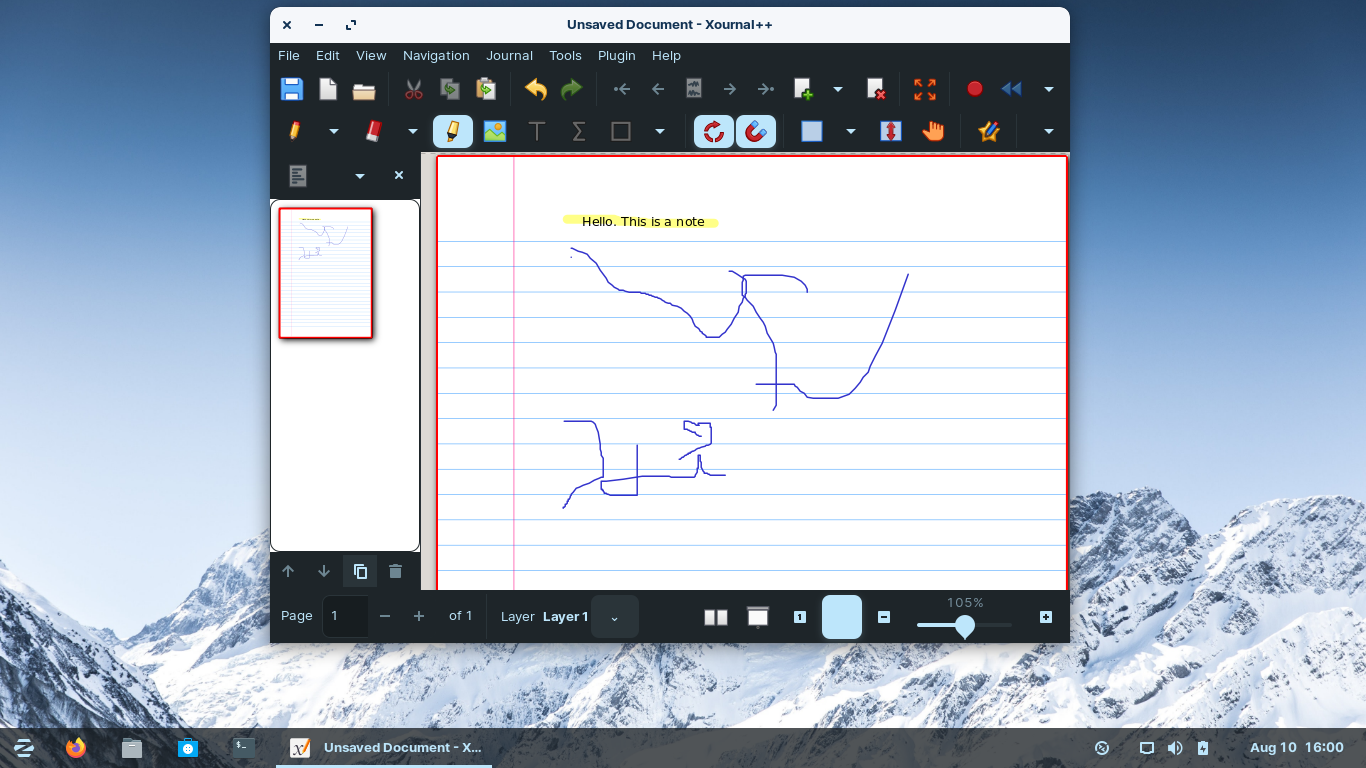
Task: Open the Navigation menu
Action: tap(436, 56)
